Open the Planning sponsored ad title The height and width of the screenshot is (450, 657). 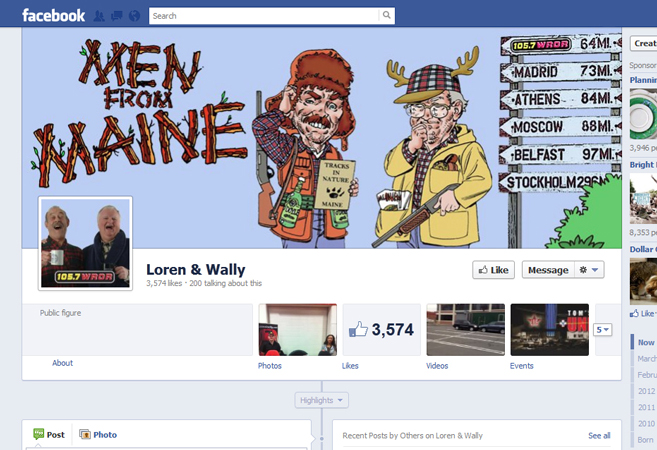point(643,80)
